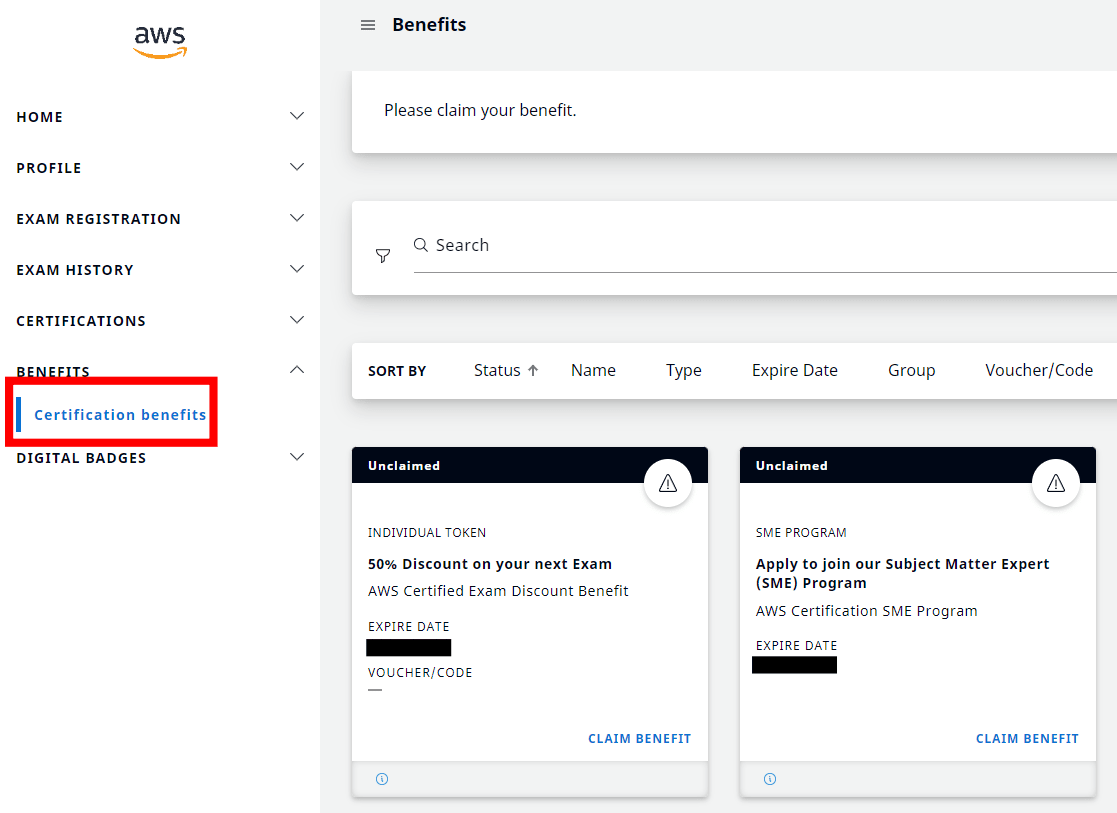Expand the Home menu chevron
This screenshot has height=813, width=1117.
pos(297,115)
